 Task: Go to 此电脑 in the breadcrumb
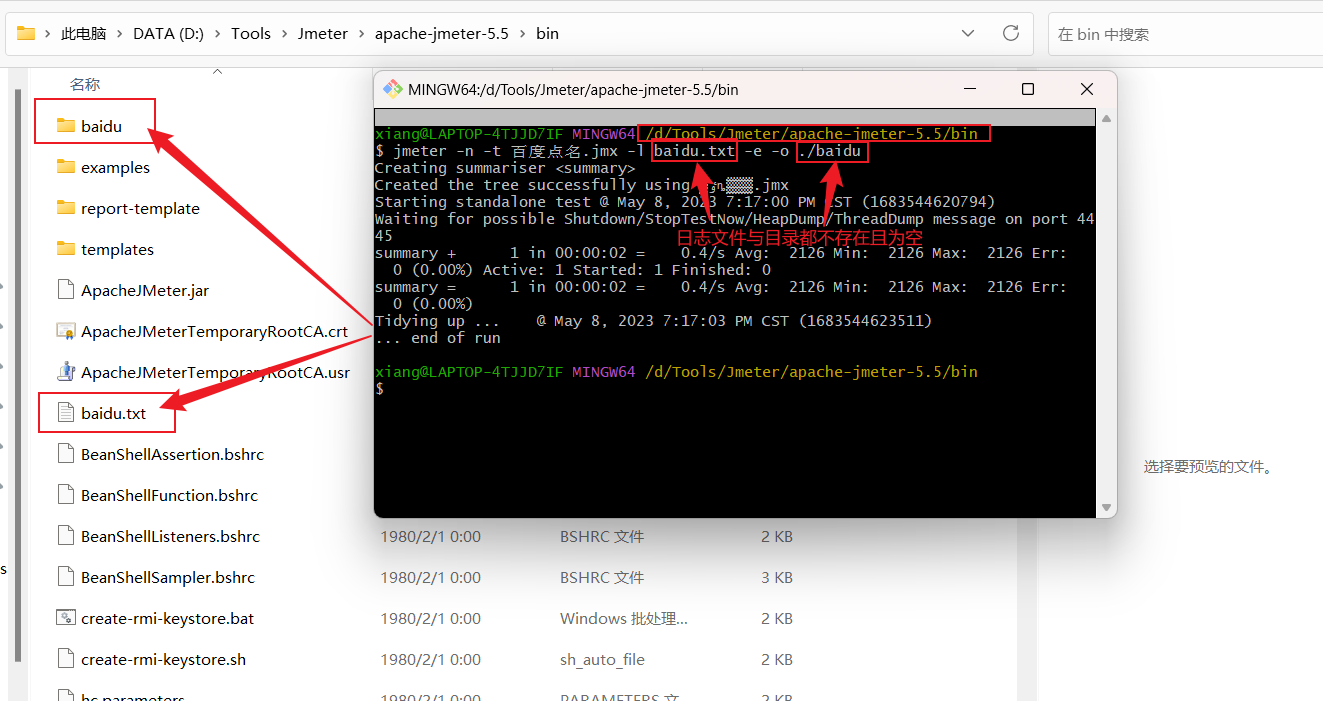coord(83,34)
